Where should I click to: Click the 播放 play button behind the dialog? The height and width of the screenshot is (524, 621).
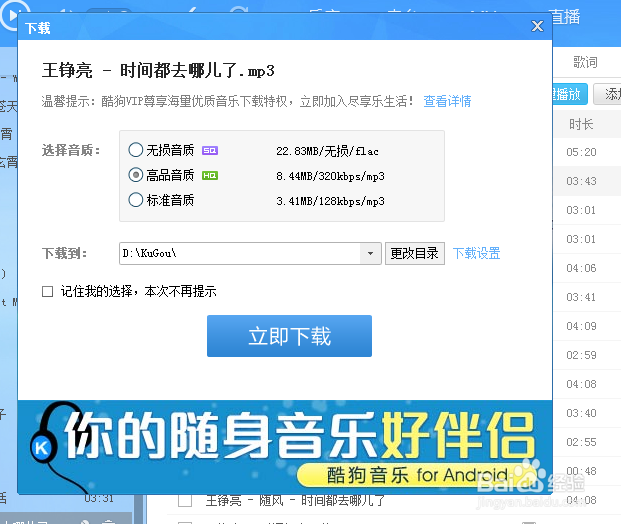click(570, 94)
